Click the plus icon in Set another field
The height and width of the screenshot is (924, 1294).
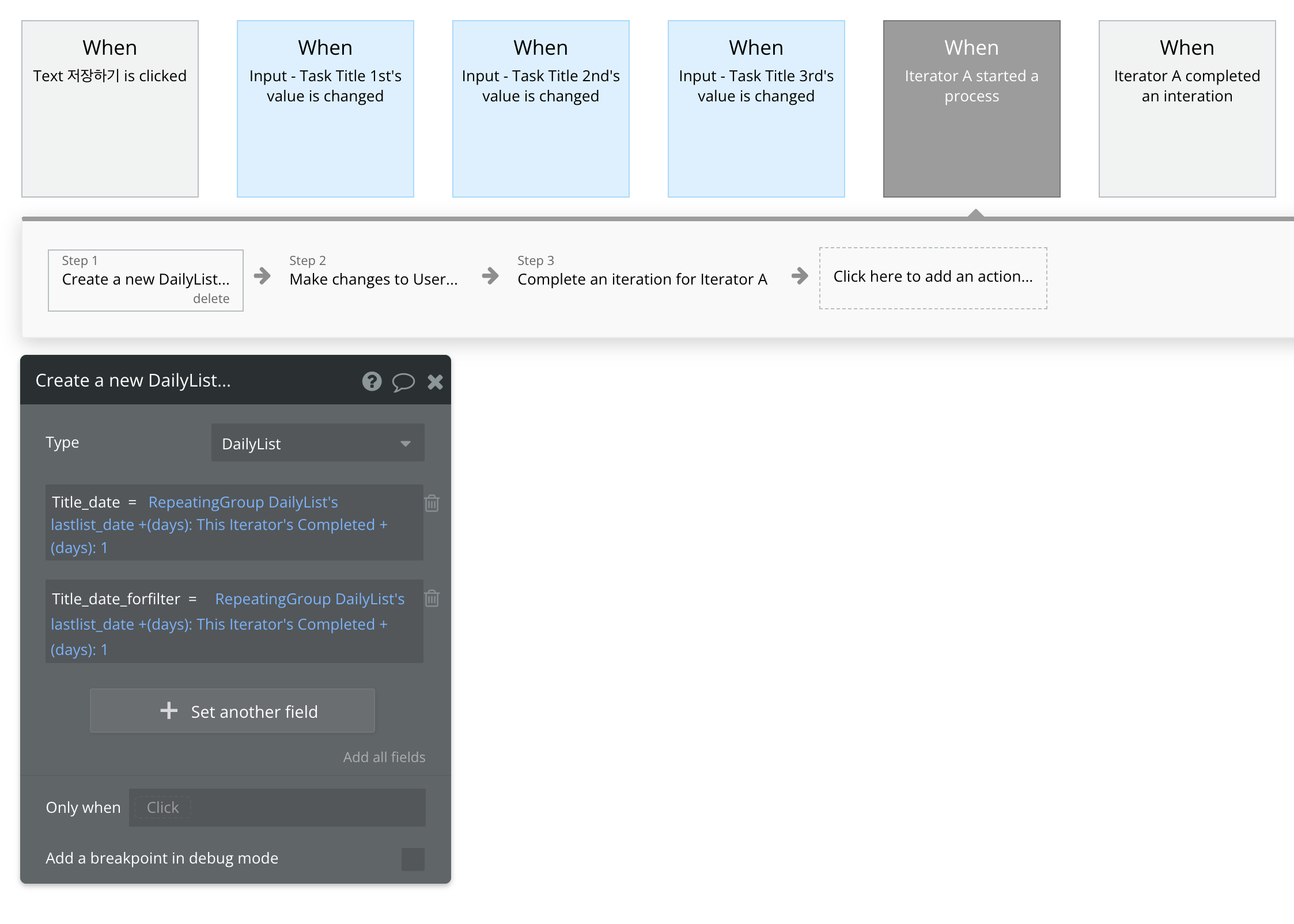[x=169, y=711]
